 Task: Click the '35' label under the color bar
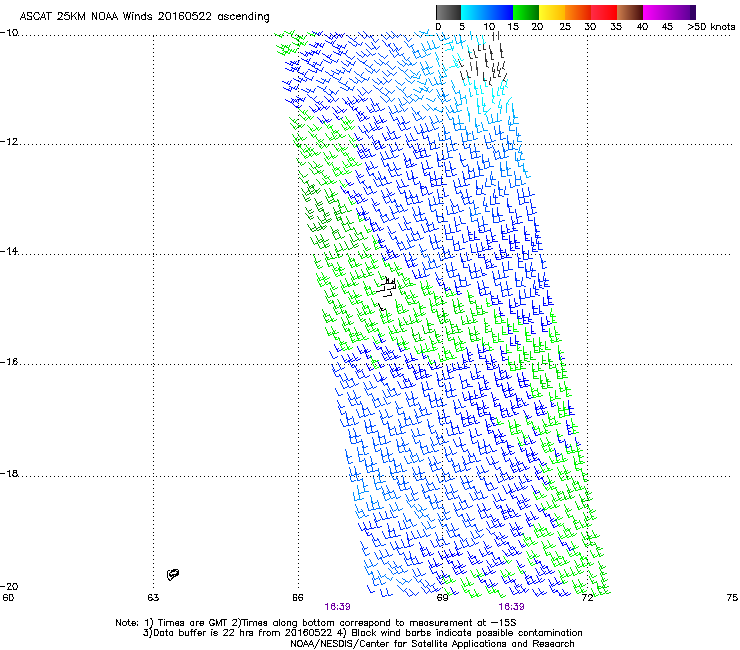616,27
